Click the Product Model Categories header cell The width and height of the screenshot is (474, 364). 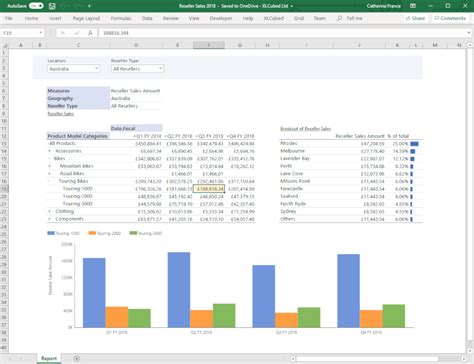78,136
